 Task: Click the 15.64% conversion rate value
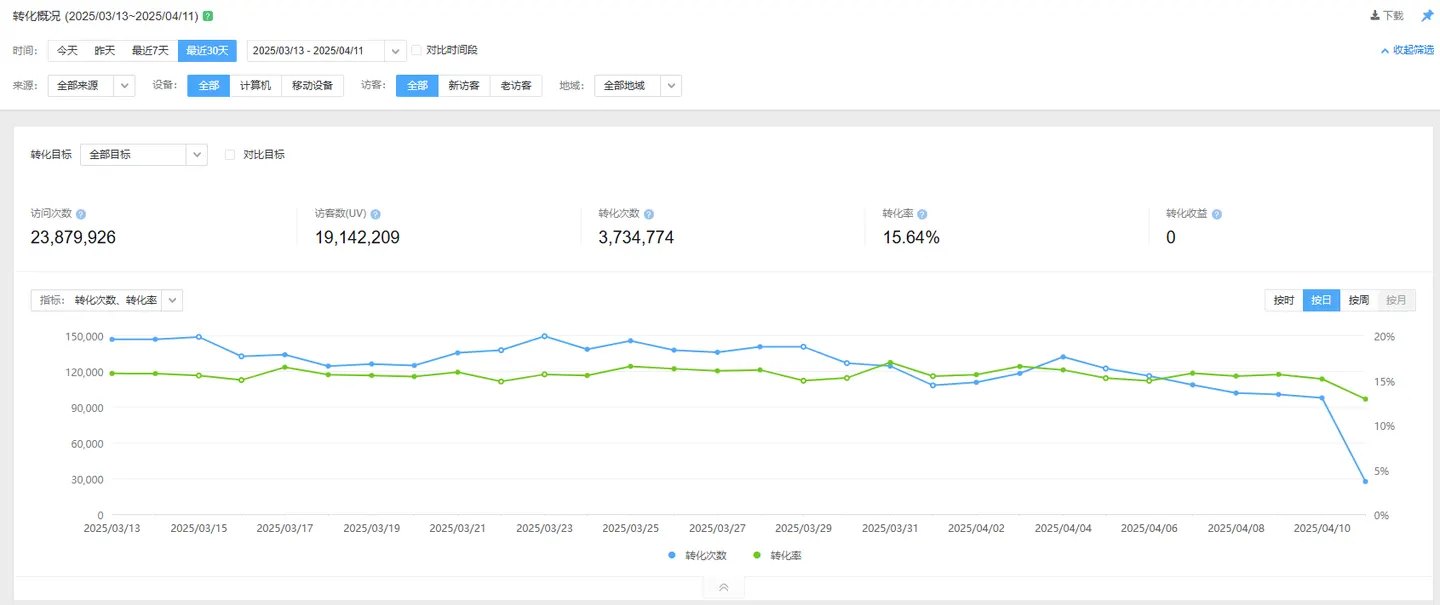pyautogui.click(x=911, y=237)
